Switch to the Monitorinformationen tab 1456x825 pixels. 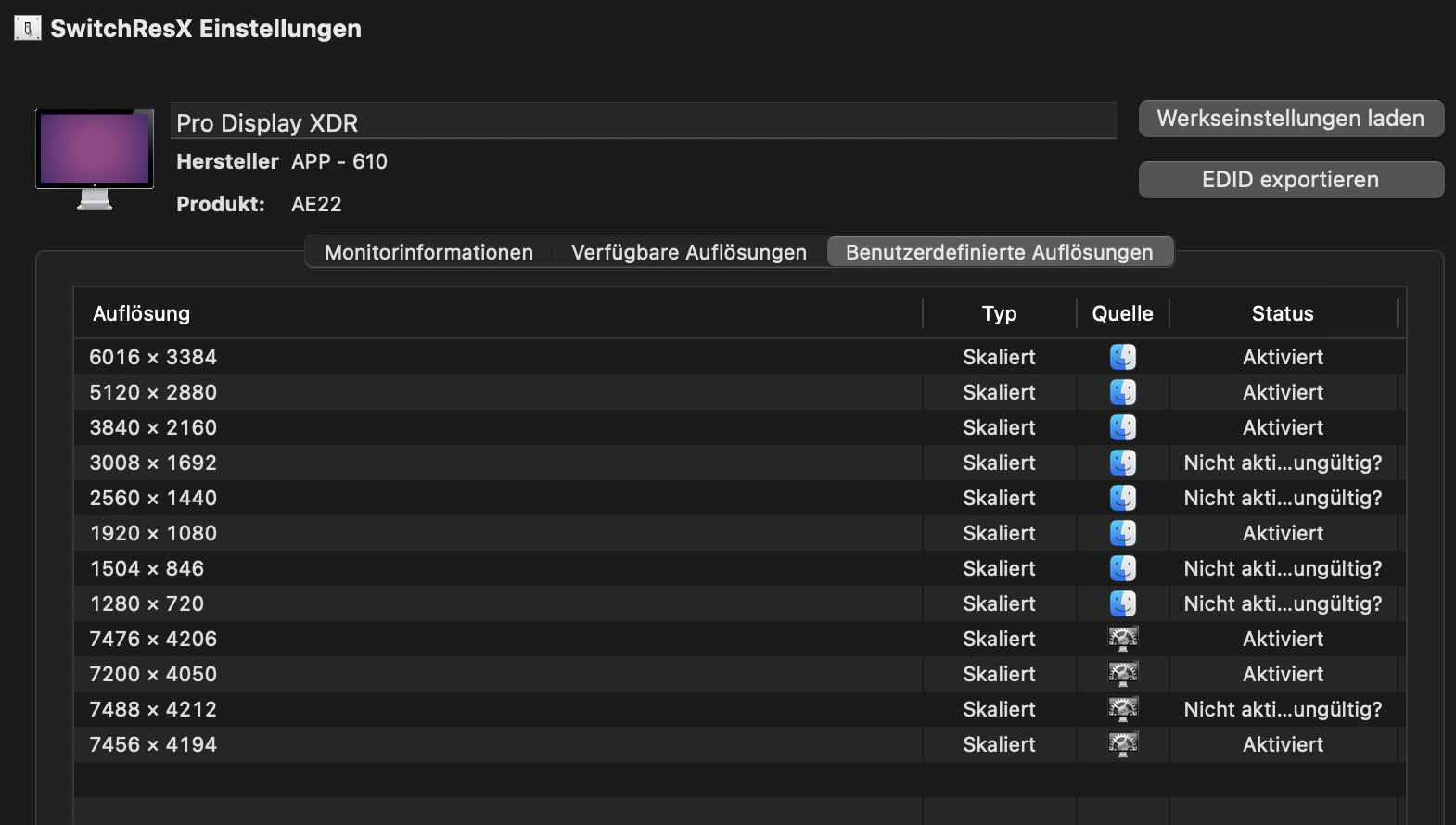tap(428, 252)
